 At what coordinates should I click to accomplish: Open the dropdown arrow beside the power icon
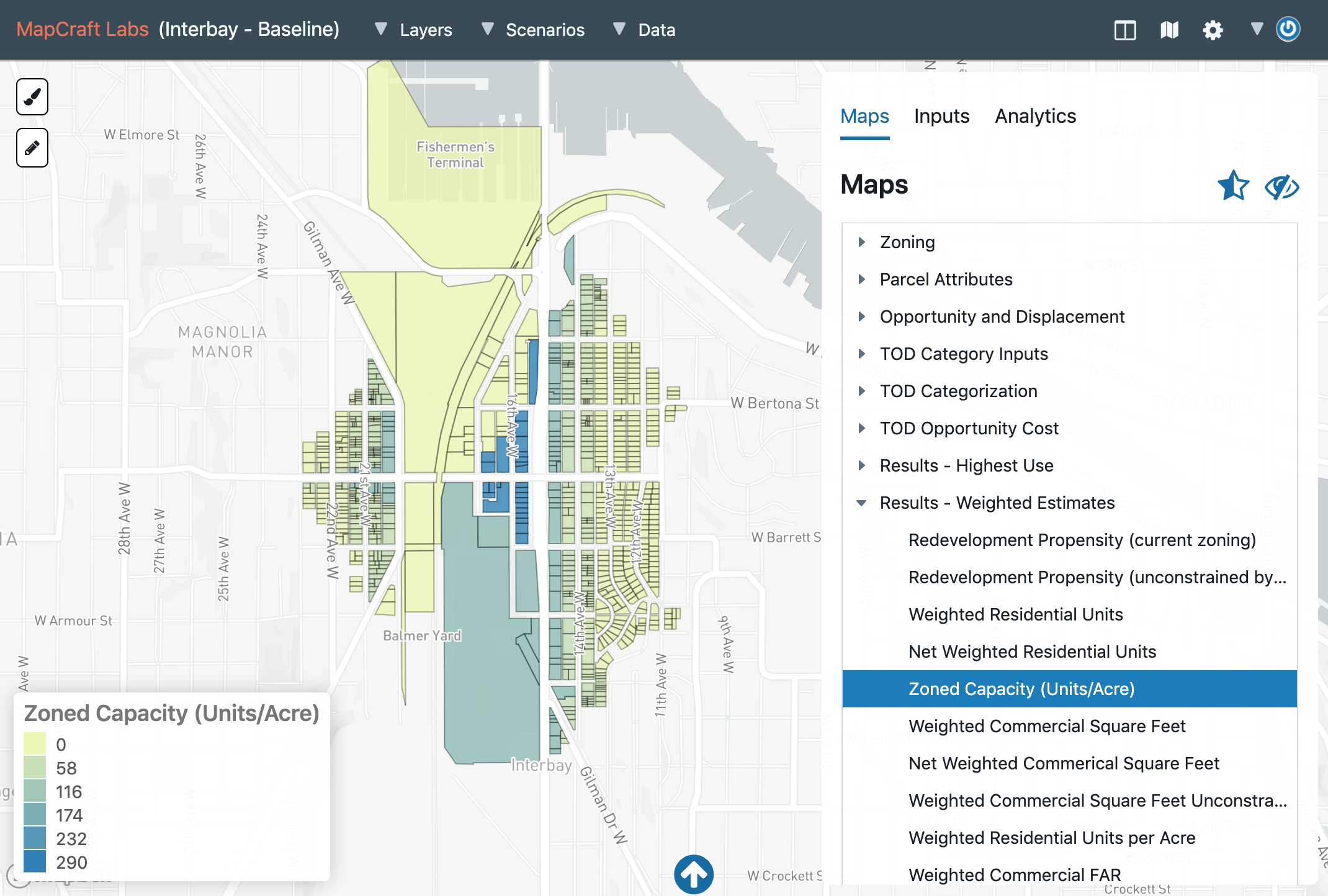point(1257,29)
